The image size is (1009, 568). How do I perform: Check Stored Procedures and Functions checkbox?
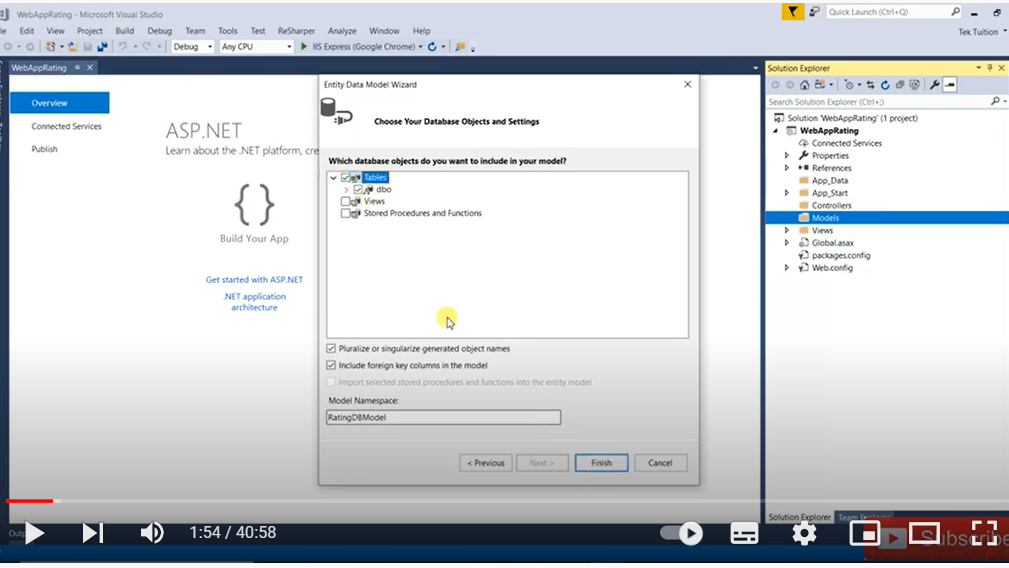coord(346,214)
